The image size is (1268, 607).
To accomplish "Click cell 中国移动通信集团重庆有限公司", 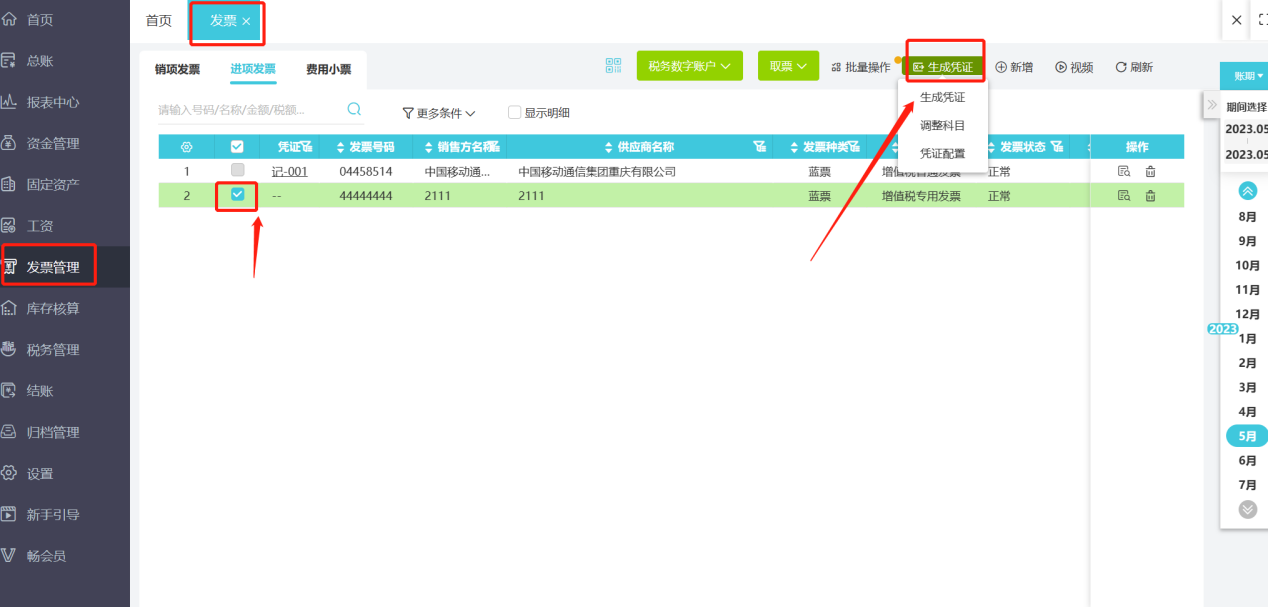I will coord(597,171).
